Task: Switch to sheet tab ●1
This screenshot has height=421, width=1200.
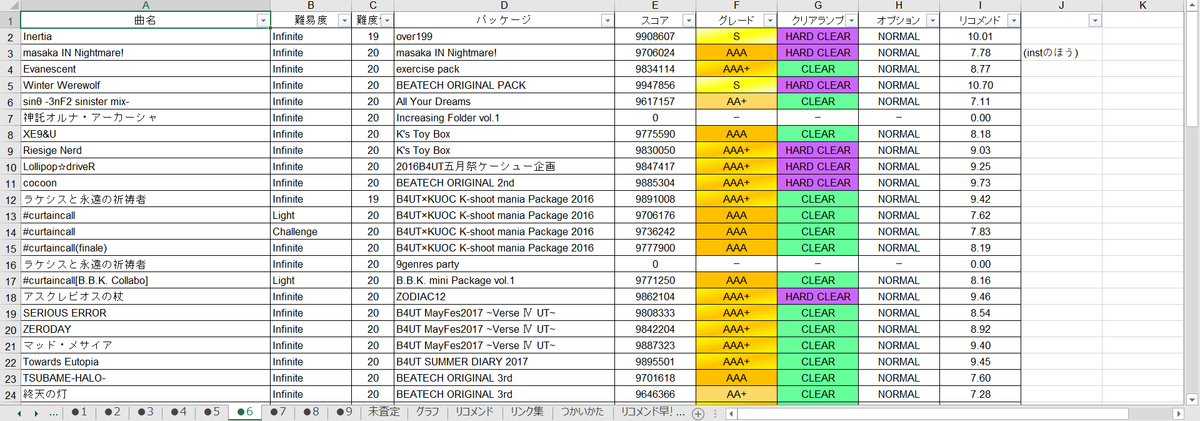Action: 77,412
